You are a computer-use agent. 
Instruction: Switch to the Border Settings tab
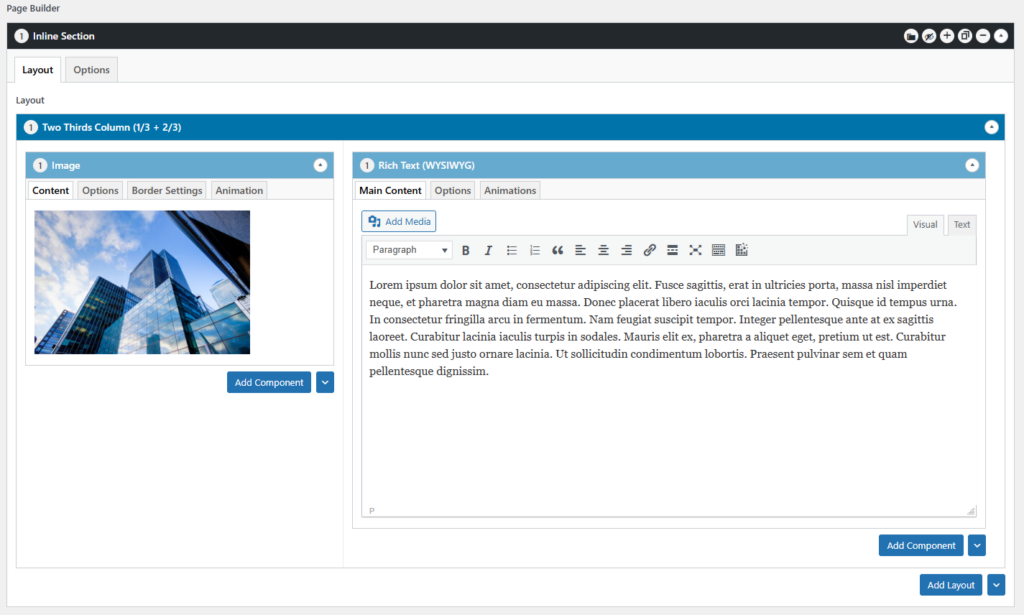point(167,191)
